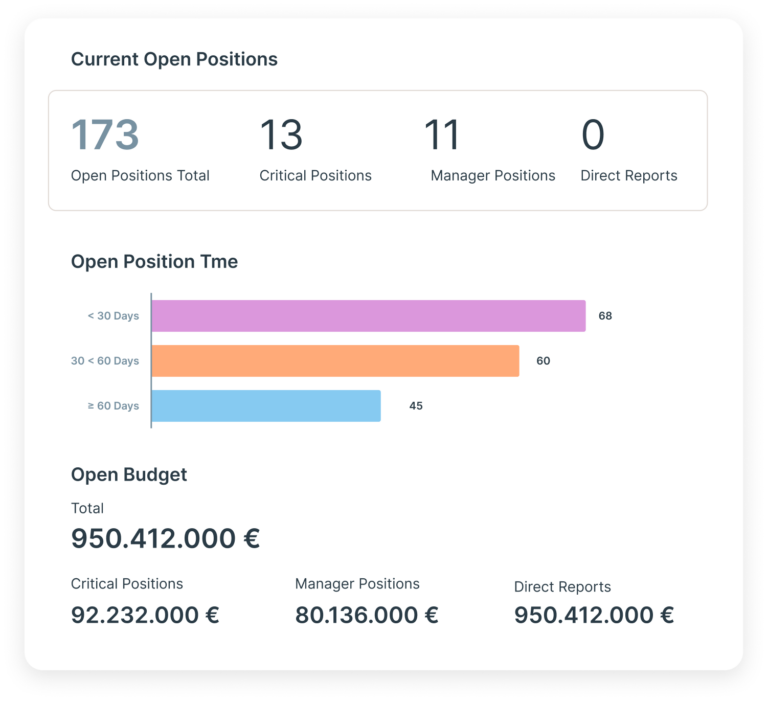This screenshot has height=701, width=768.
Task: Click the Direct Reports label under Open Budget
Action: (562, 587)
